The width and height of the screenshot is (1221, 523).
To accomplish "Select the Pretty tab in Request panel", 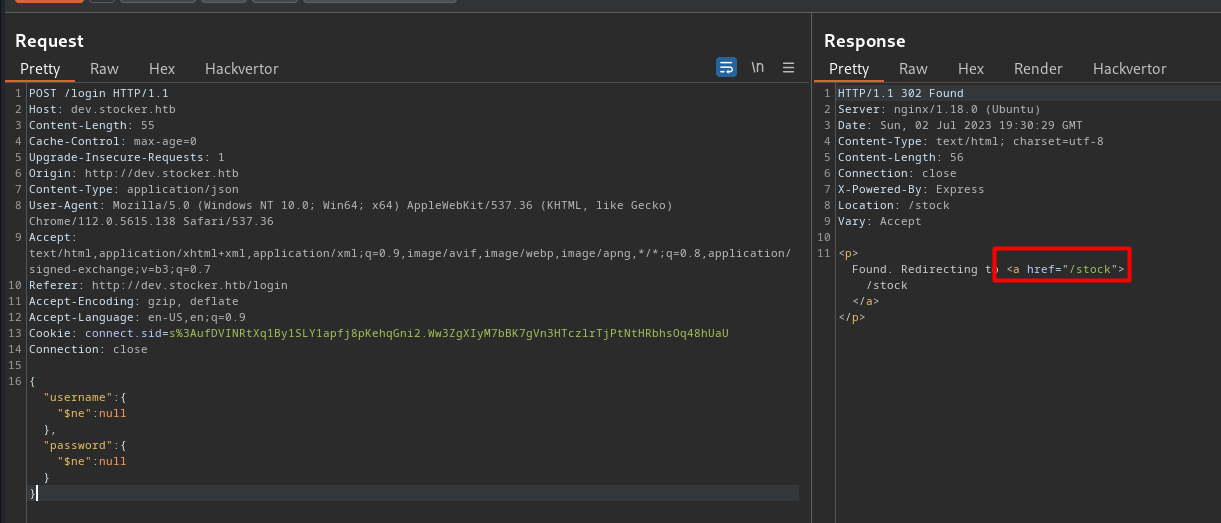I will coord(40,69).
